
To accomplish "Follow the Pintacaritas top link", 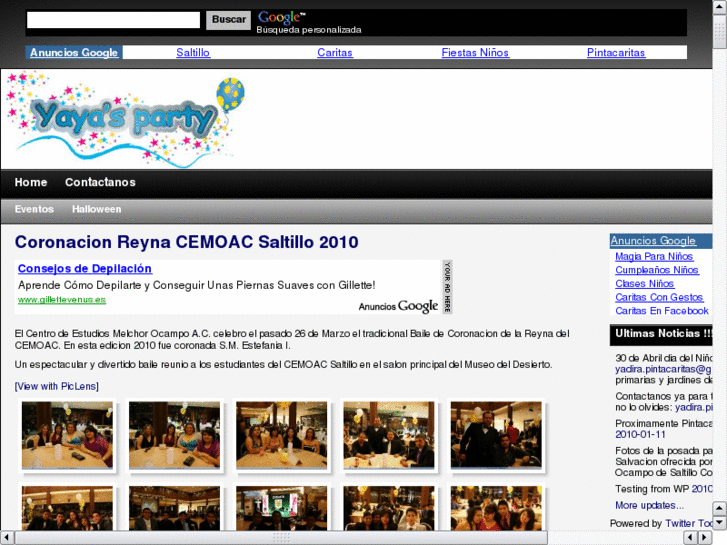I will pos(616,53).
